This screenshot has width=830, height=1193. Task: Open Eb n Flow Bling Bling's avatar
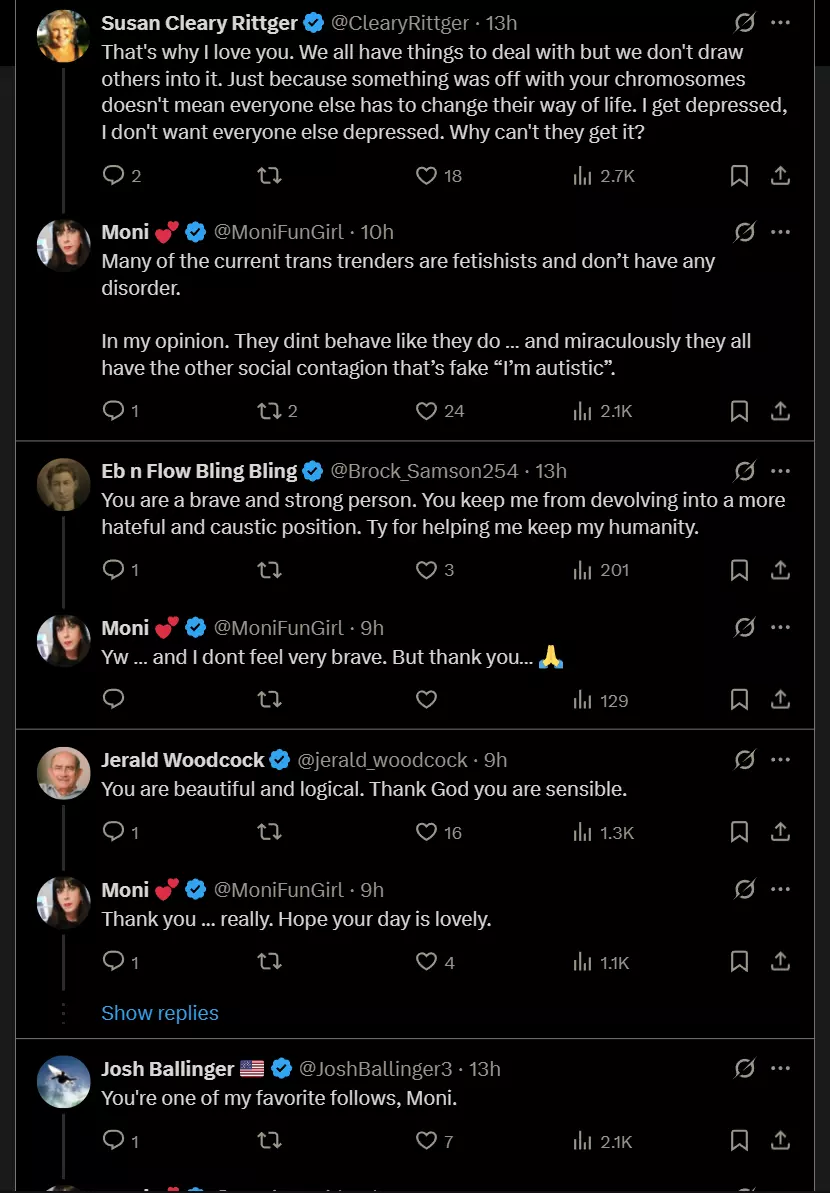pos(64,484)
